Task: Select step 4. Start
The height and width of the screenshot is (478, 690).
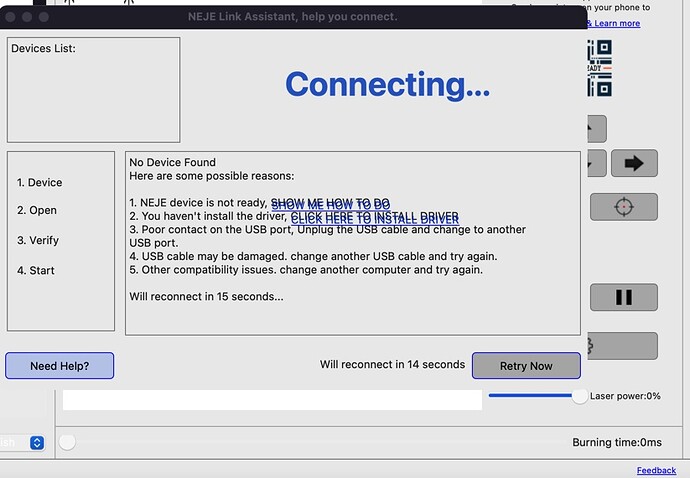Action: [x=36, y=270]
